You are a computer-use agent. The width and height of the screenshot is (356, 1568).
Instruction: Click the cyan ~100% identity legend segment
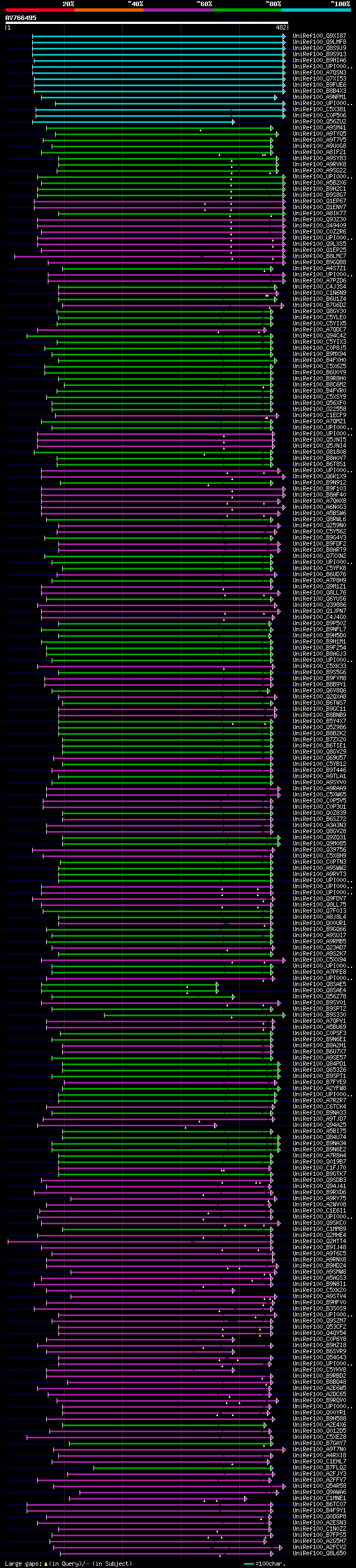point(316,10)
